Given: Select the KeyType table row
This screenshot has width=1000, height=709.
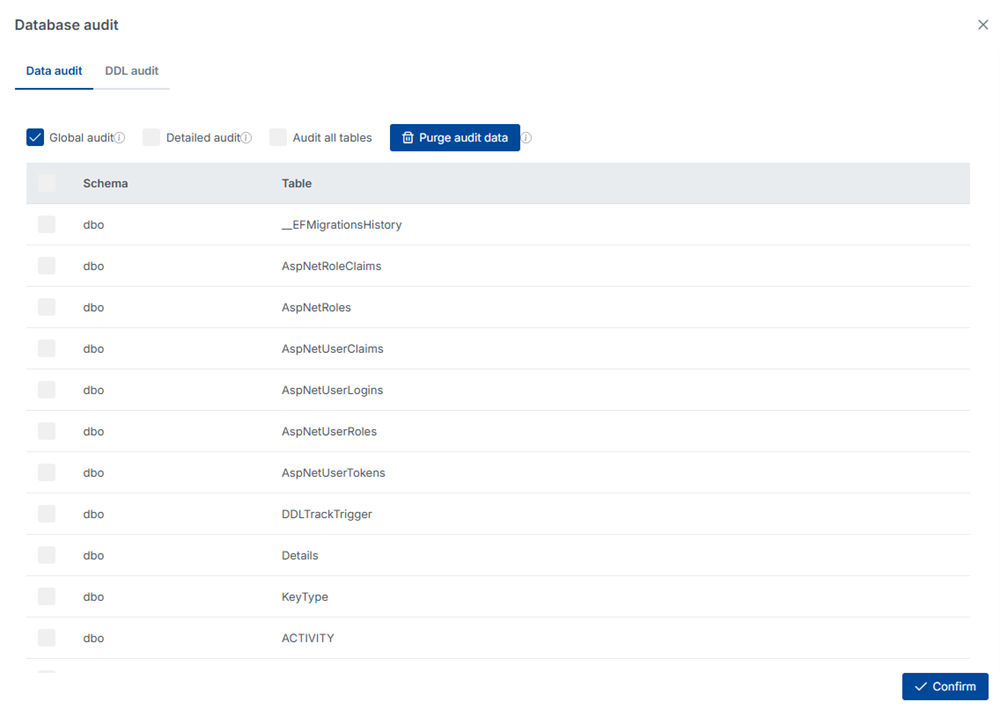Looking at the screenshot, I should 47,596.
